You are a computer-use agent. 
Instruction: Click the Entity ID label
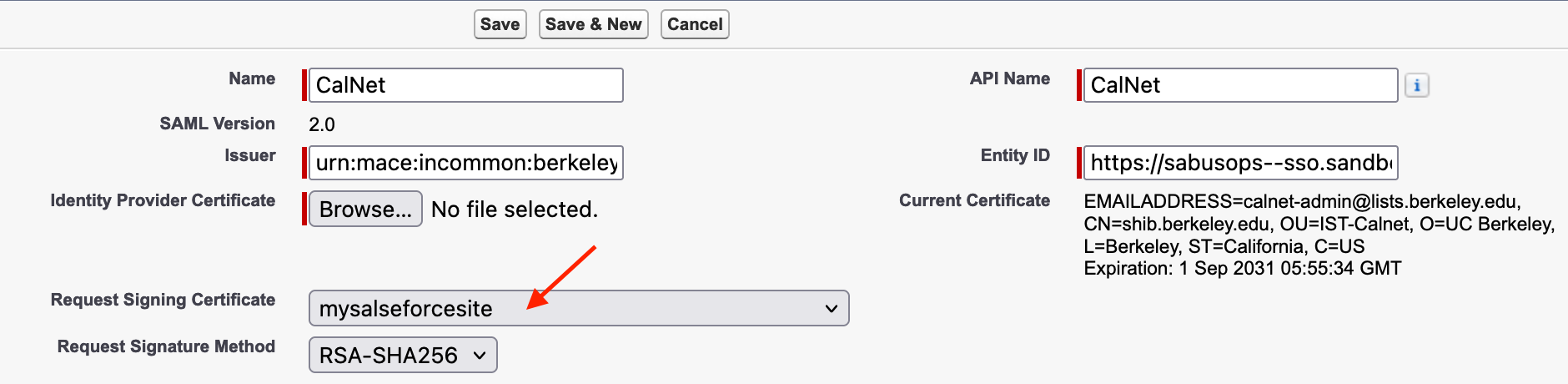(1015, 155)
